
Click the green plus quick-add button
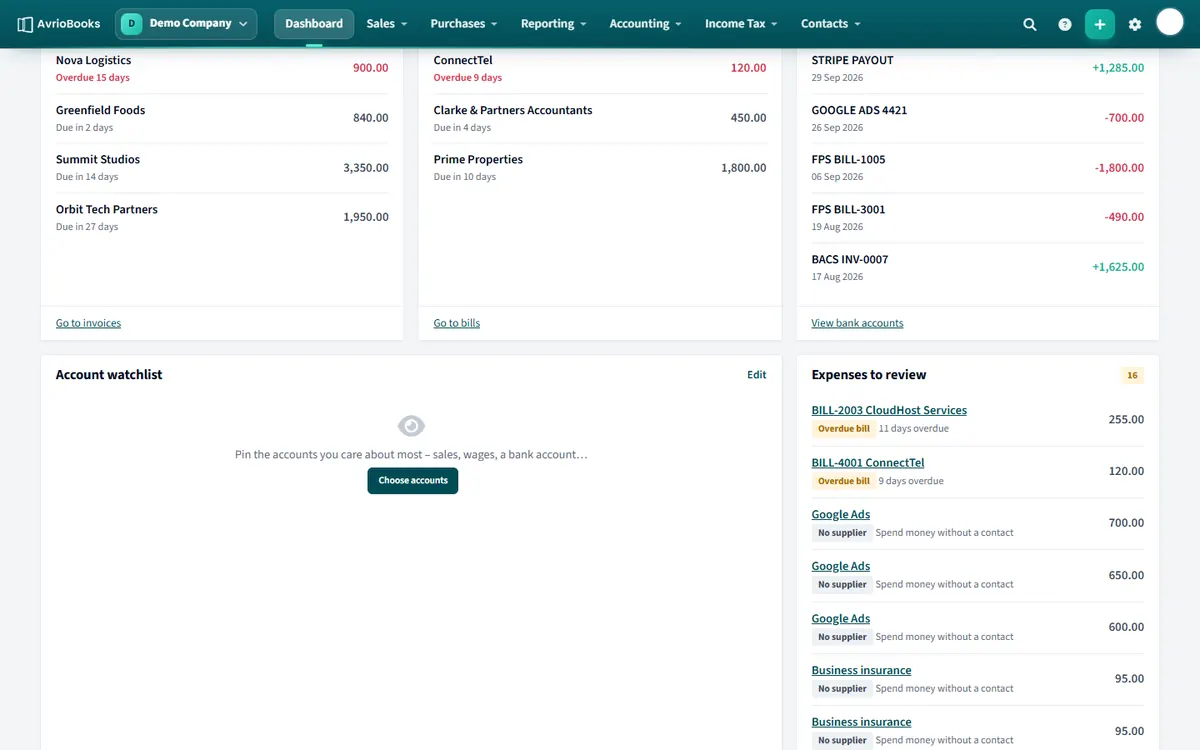pos(1100,24)
